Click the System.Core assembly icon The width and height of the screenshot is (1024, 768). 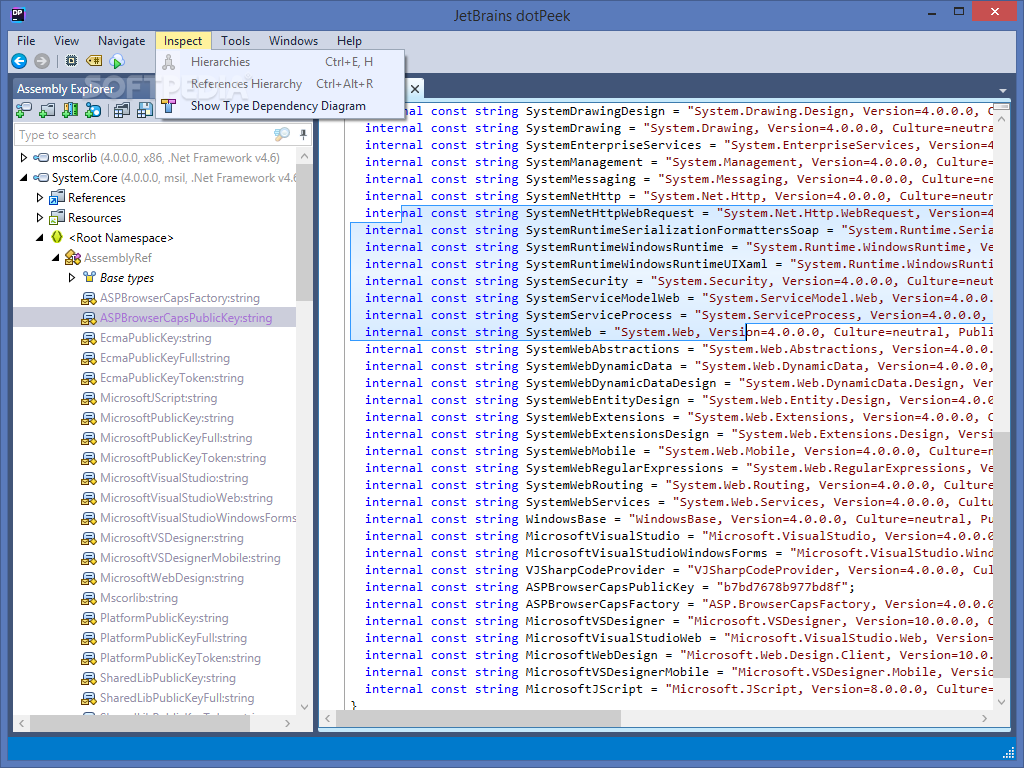pyautogui.click(x=41, y=178)
